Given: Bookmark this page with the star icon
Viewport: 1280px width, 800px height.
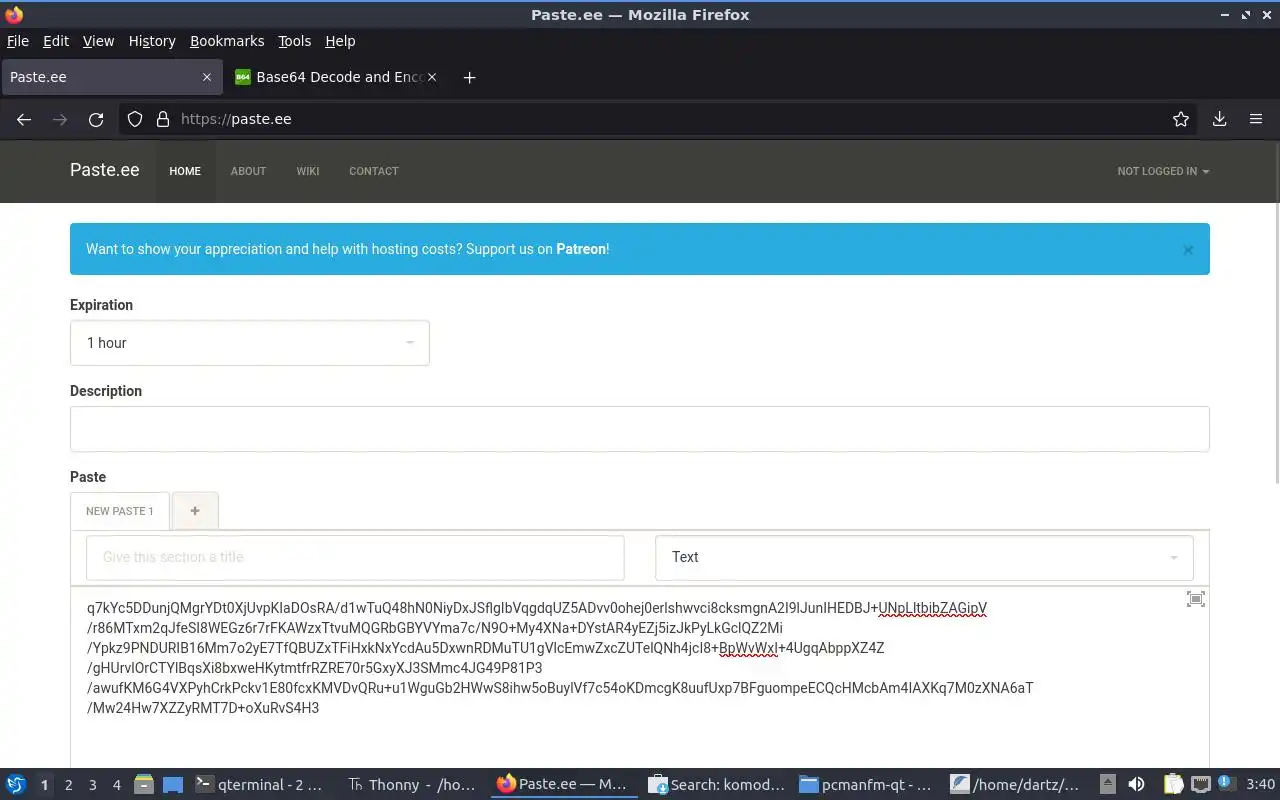Looking at the screenshot, I should [1181, 119].
